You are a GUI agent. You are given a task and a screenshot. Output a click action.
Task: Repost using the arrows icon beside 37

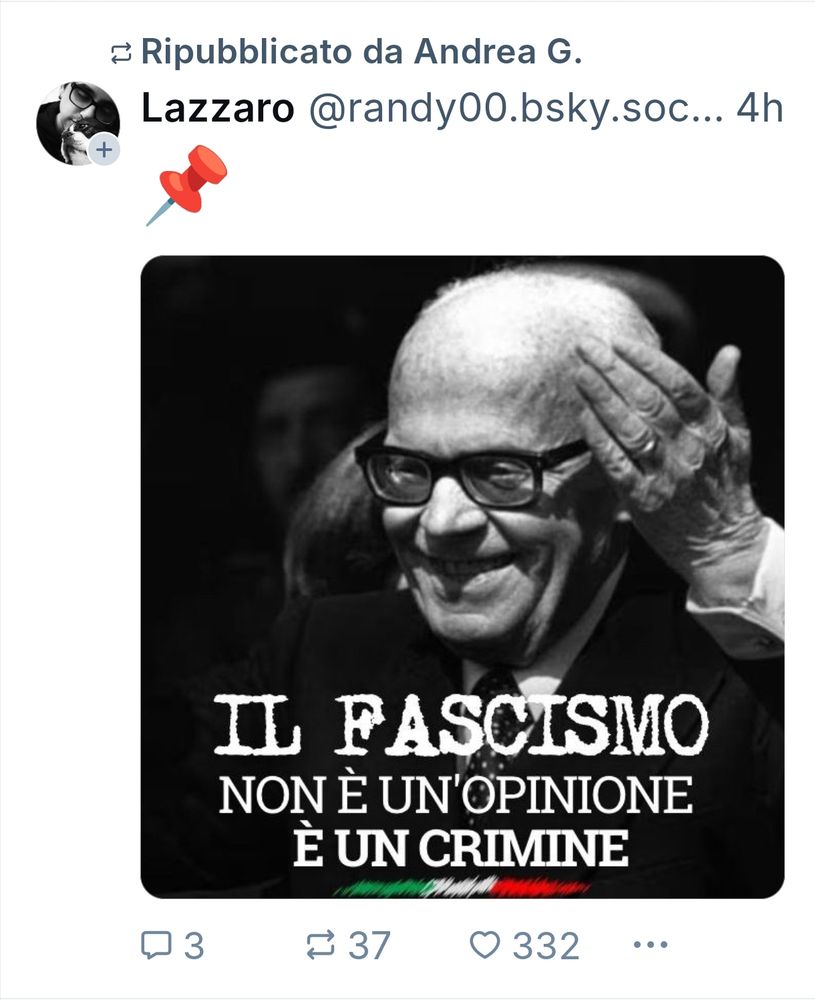[x=320, y=945]
